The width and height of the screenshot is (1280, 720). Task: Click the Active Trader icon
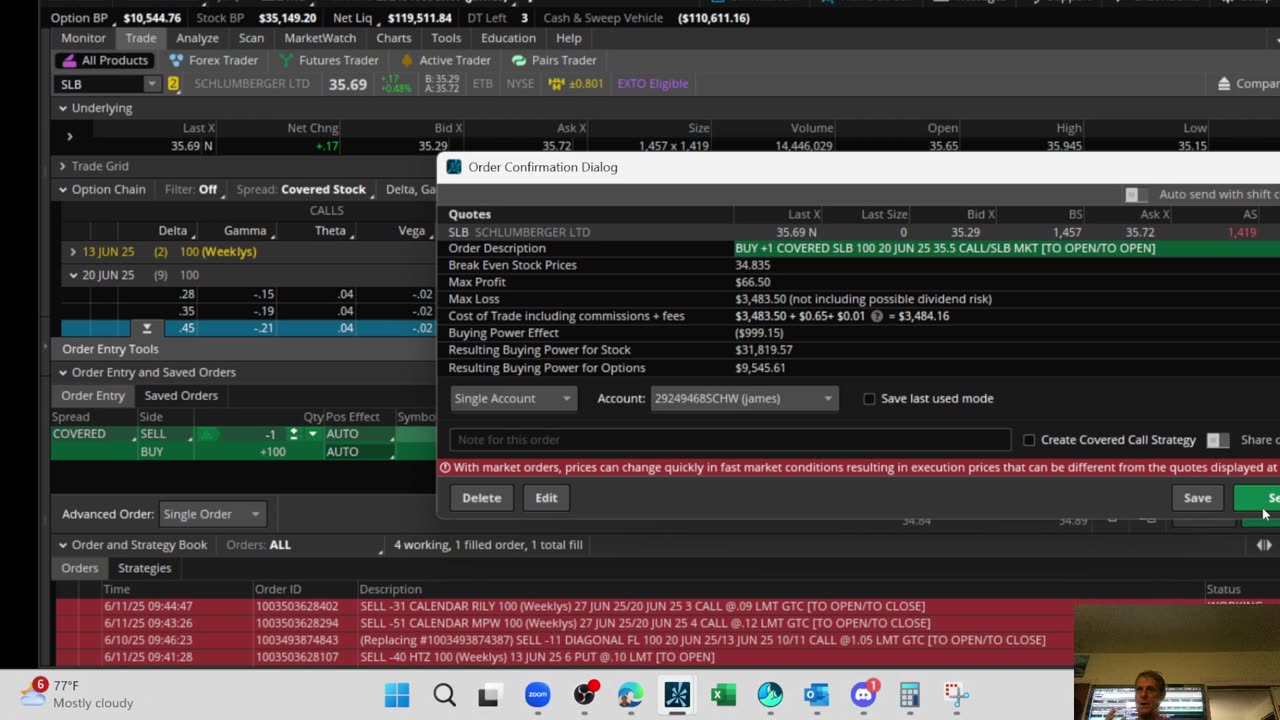coord(407,61)
